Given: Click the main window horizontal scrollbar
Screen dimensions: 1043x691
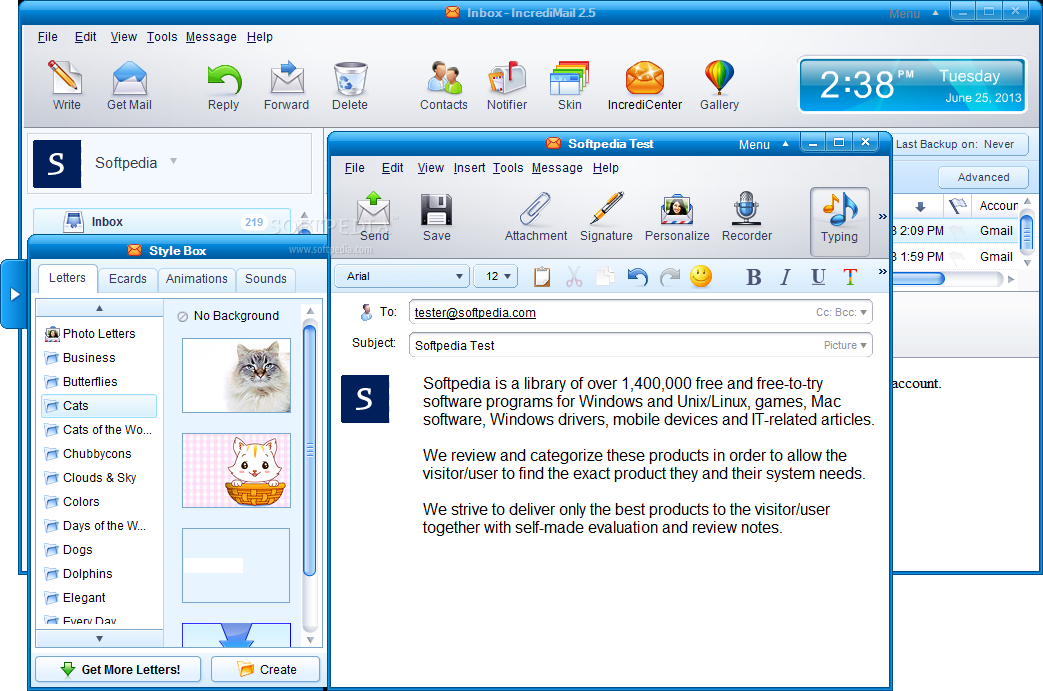Looking at the screenshot, I should [x=919, y=279].
